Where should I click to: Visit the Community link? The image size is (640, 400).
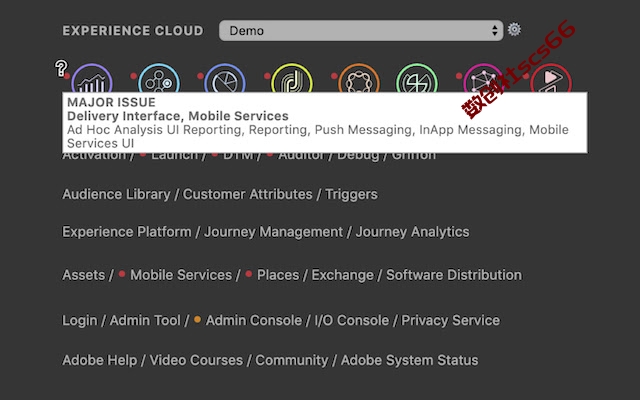point(291,361)
